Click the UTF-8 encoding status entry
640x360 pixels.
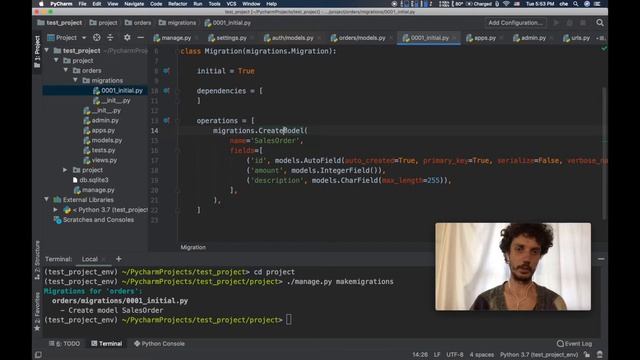point(455,355)
